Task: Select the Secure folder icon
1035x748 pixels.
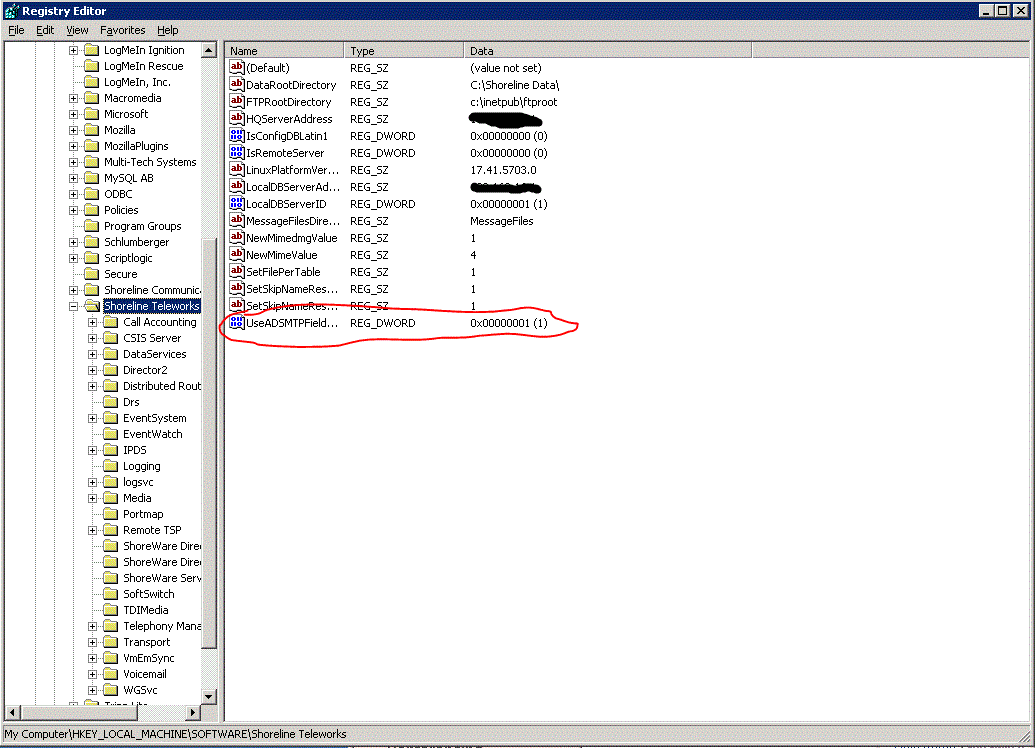Action: [x=92, y=274]
